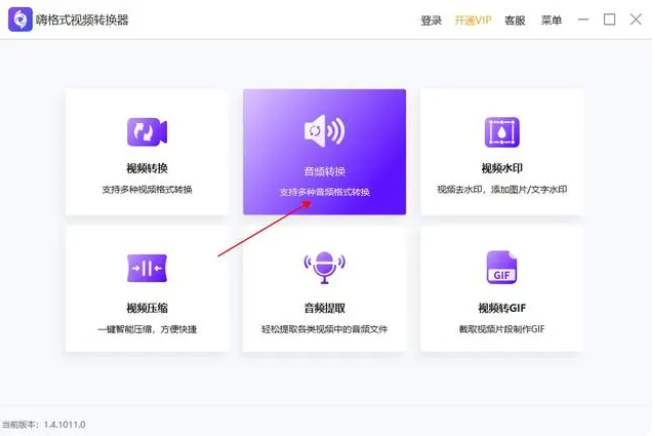Select the 音频转换 speaker icon
This screenshot has width=655, height=436.
point(324,131)
